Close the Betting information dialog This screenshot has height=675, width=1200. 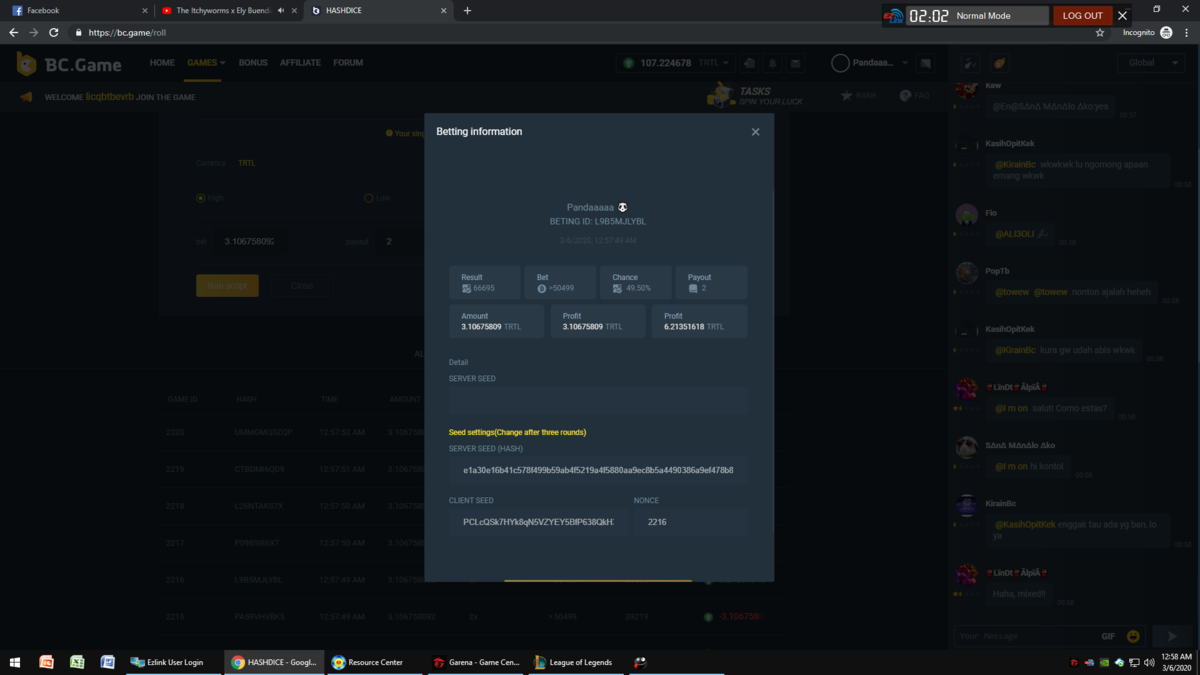755,132
